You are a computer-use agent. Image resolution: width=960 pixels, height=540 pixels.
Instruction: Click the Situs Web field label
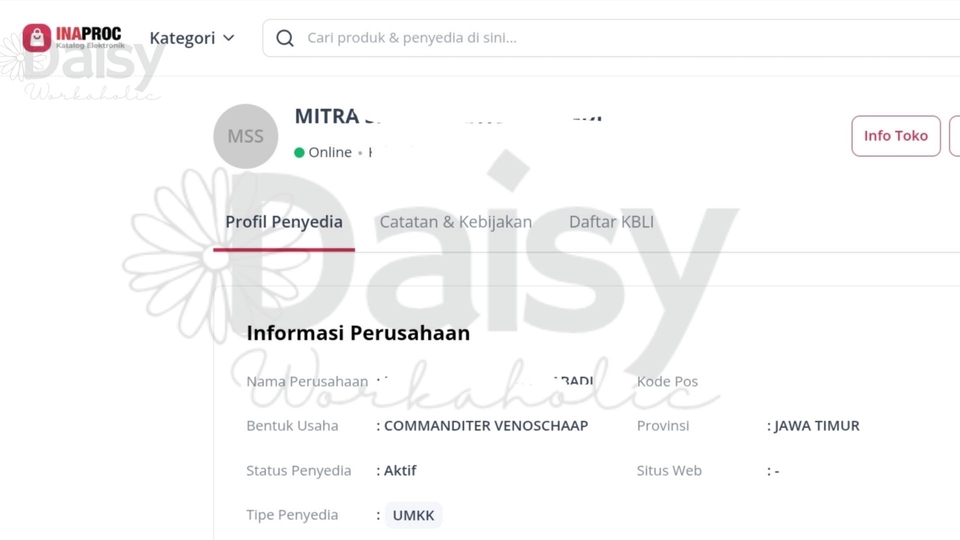(x=669, y=471)
